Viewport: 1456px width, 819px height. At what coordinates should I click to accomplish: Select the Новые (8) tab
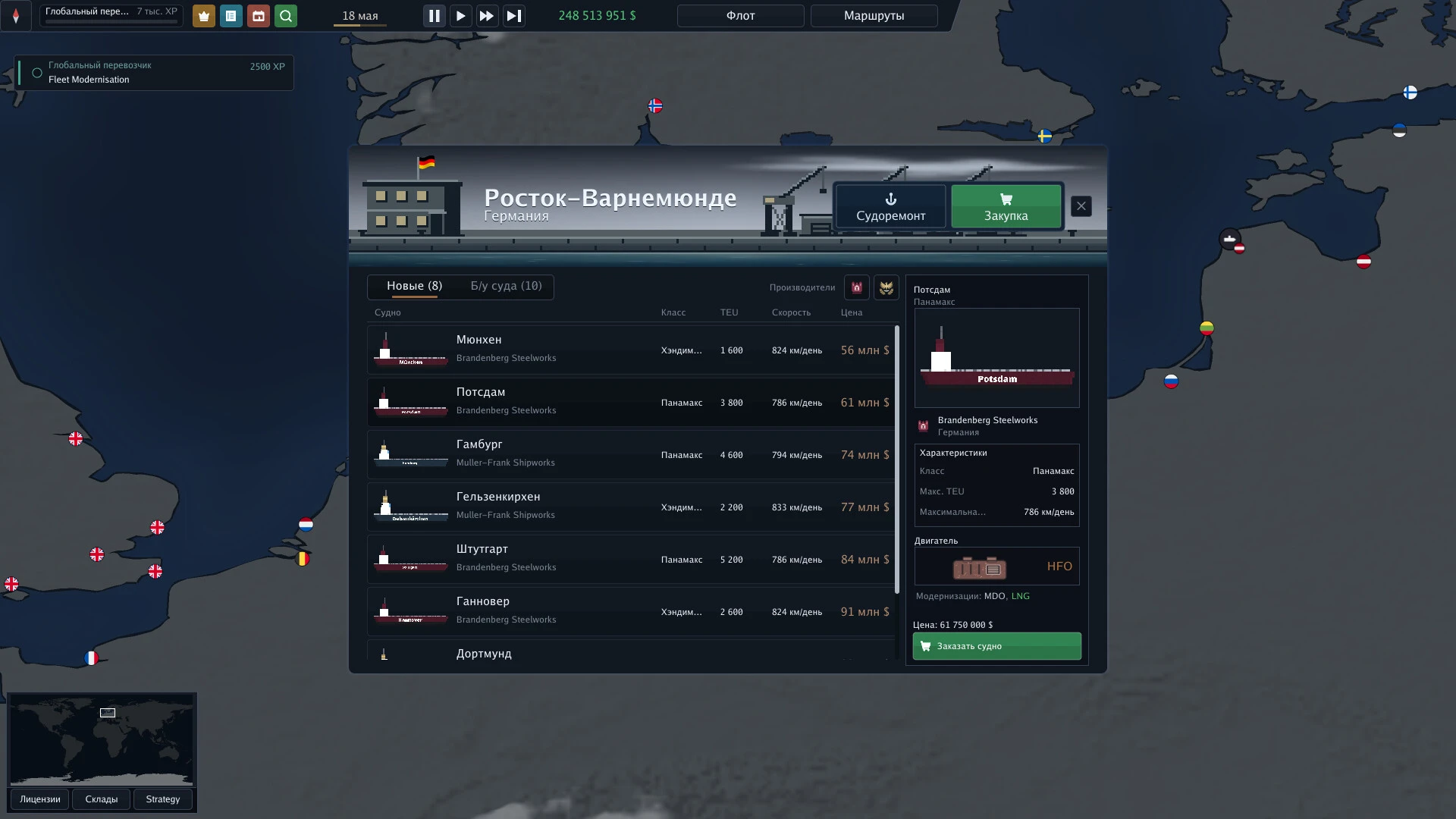pos(414,287)
